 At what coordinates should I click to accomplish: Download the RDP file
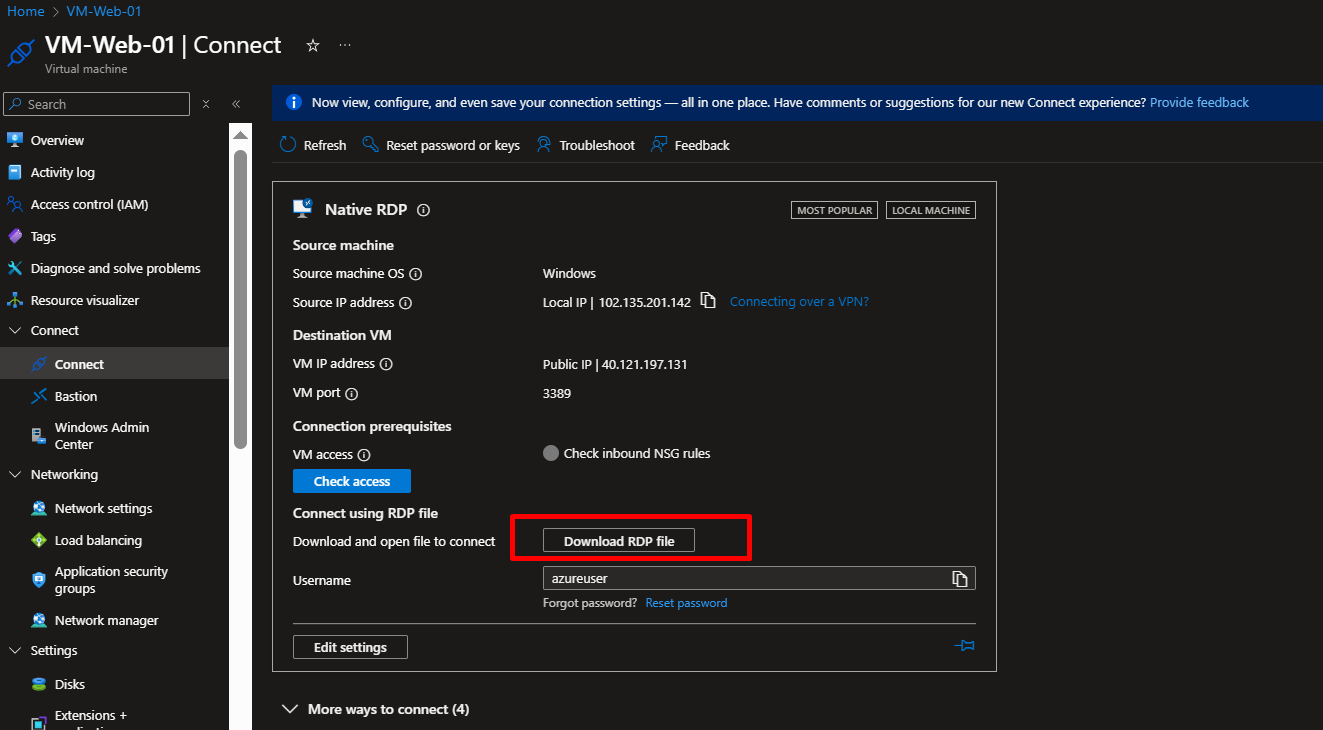tap(619, 541)
